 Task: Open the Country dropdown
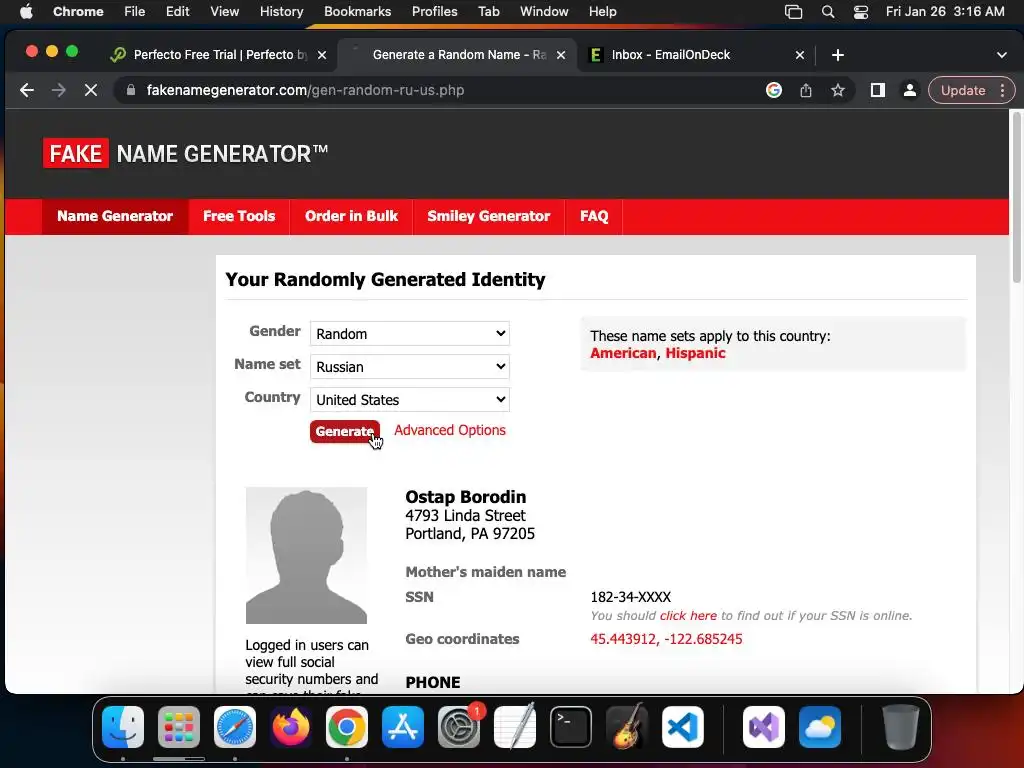(x=409, y=400)
